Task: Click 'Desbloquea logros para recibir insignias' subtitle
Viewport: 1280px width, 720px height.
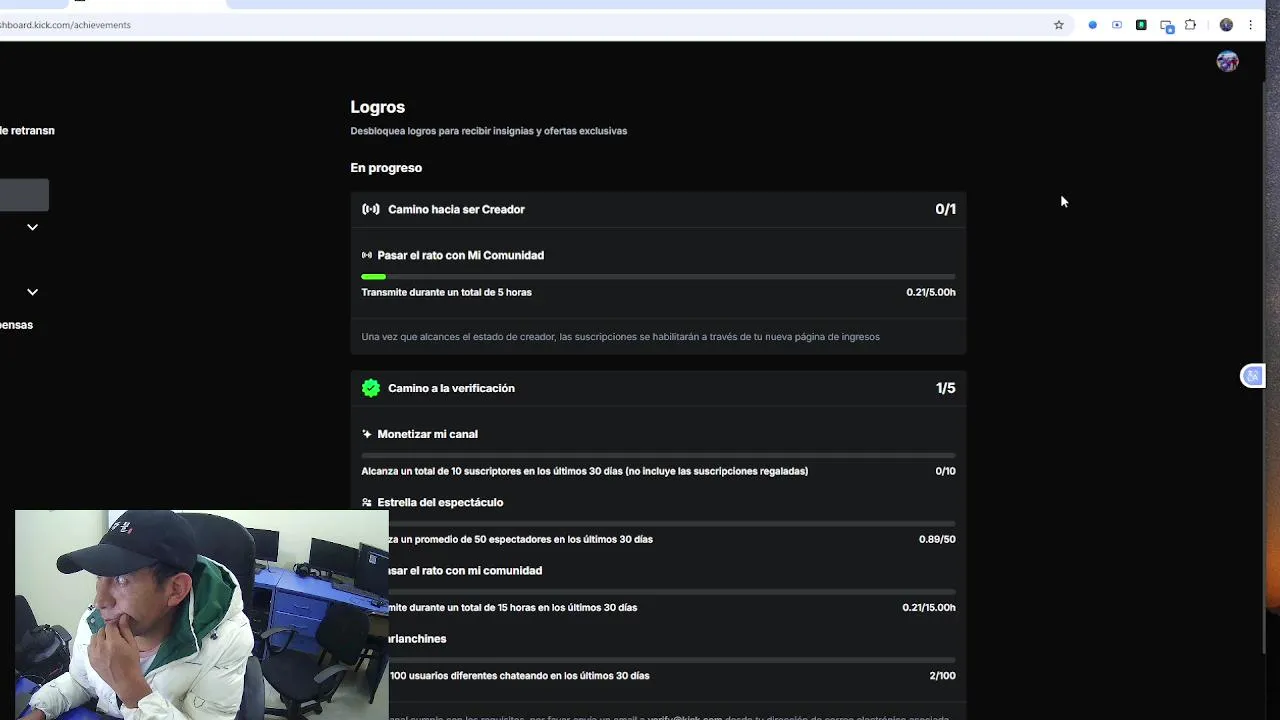Action: pyautogui.click(x=488, y=131)
